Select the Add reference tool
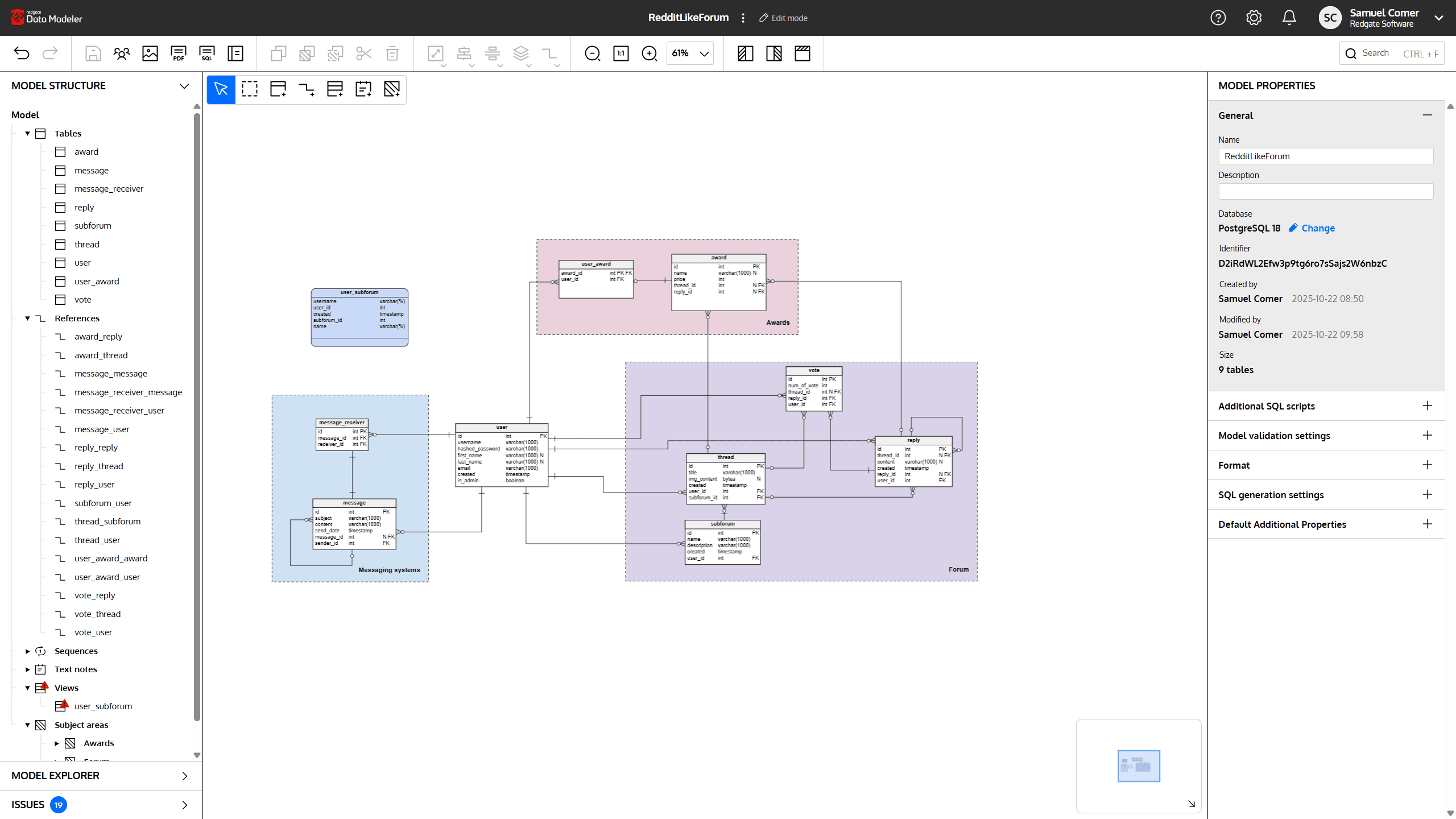1456x819 pixels. coord(307,89)
